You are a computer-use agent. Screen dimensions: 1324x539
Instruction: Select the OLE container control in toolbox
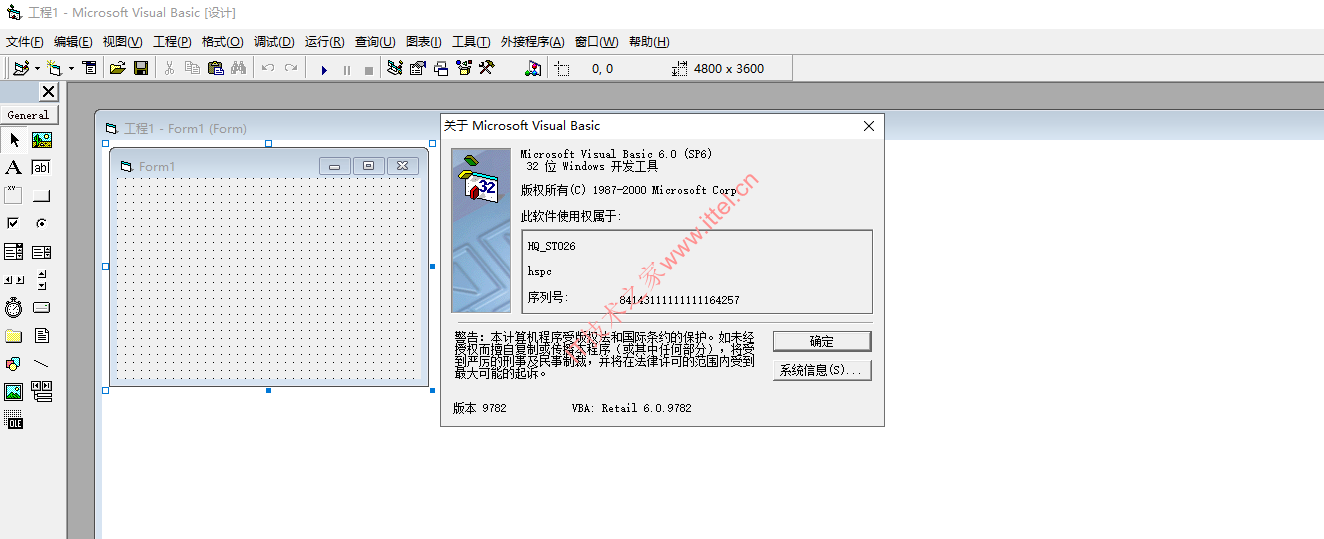click(x=14, y=422)
